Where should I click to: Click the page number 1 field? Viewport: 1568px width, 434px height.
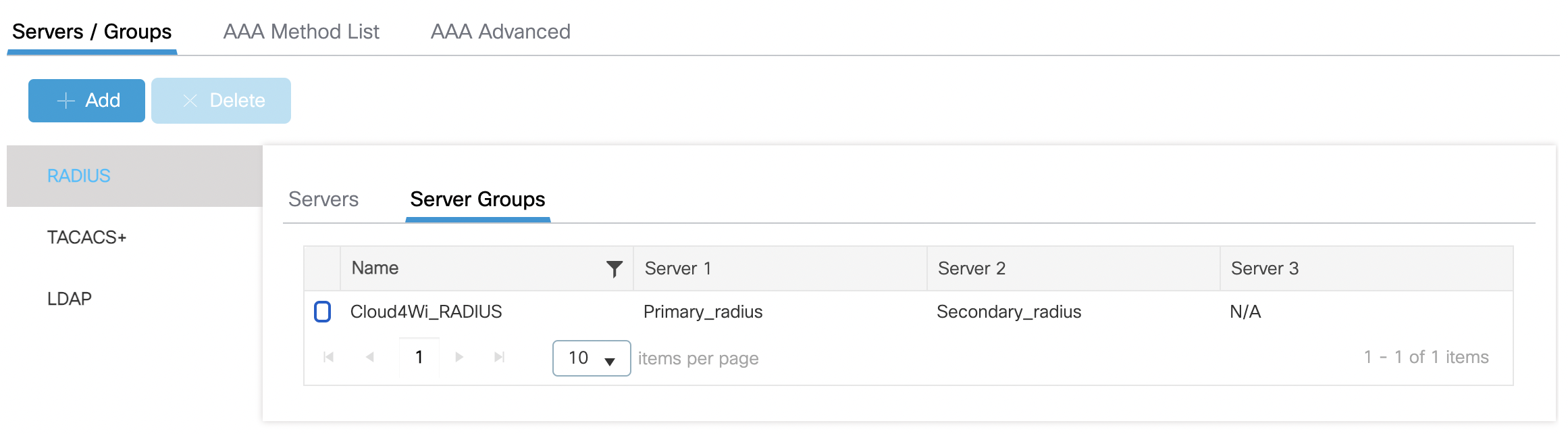(x=419, y=357)
